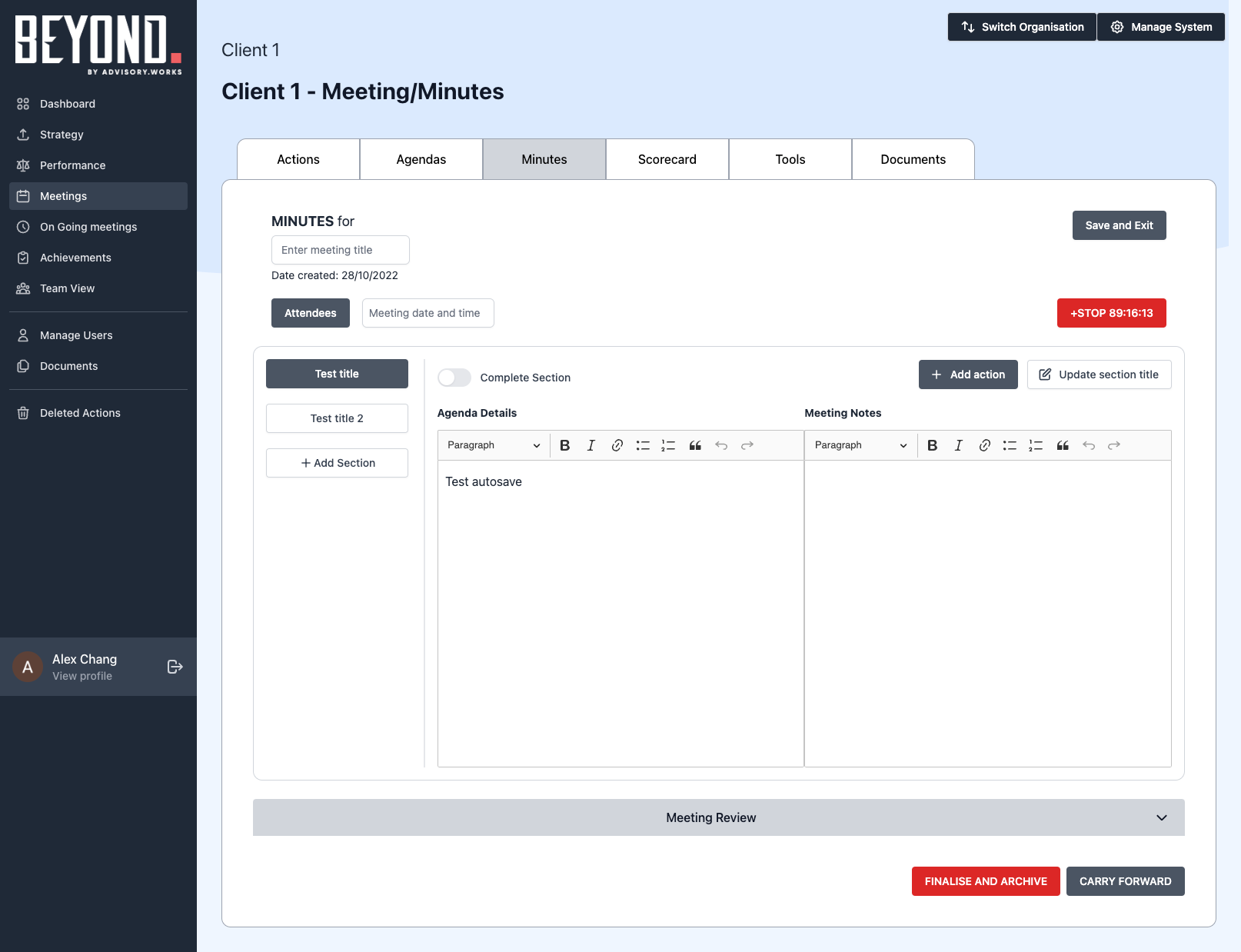Click the Add action button
Viewport: 1241px width, 952px height.
967,374
